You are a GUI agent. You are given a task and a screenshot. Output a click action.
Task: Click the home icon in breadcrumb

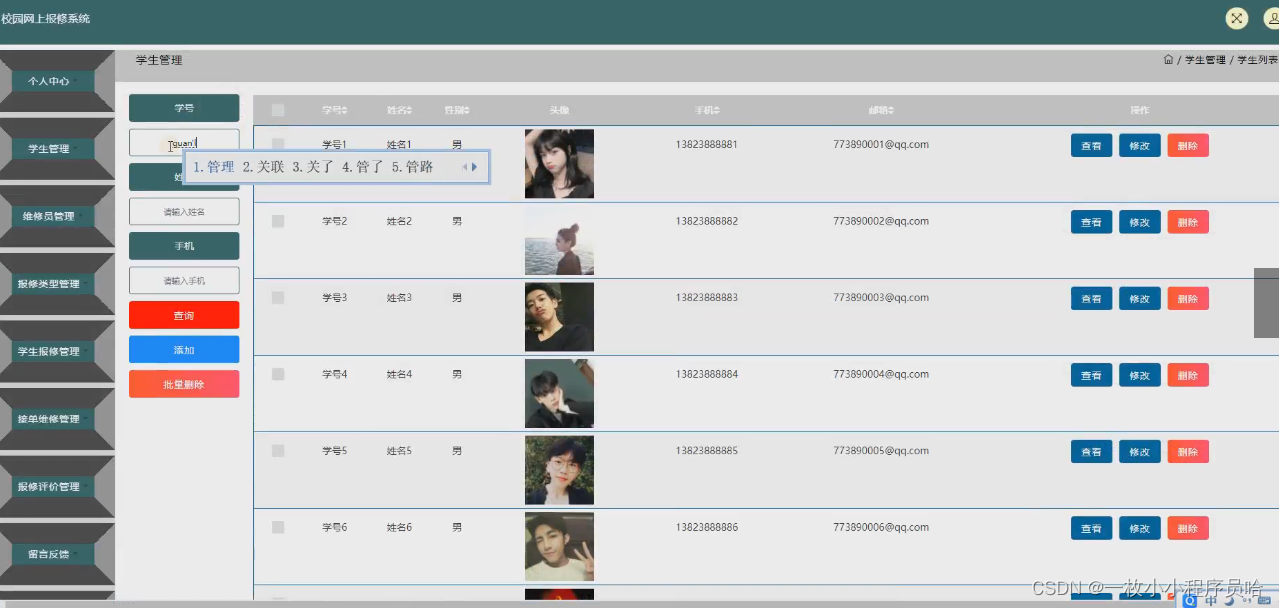(x=1168, y=60)
